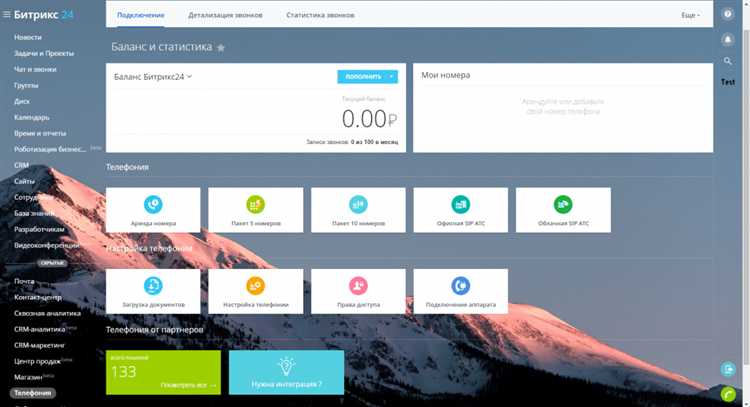Open Роботизация бизнеса in the sidebar
Screen dimensions: 750x407
[x=50, y=149]
